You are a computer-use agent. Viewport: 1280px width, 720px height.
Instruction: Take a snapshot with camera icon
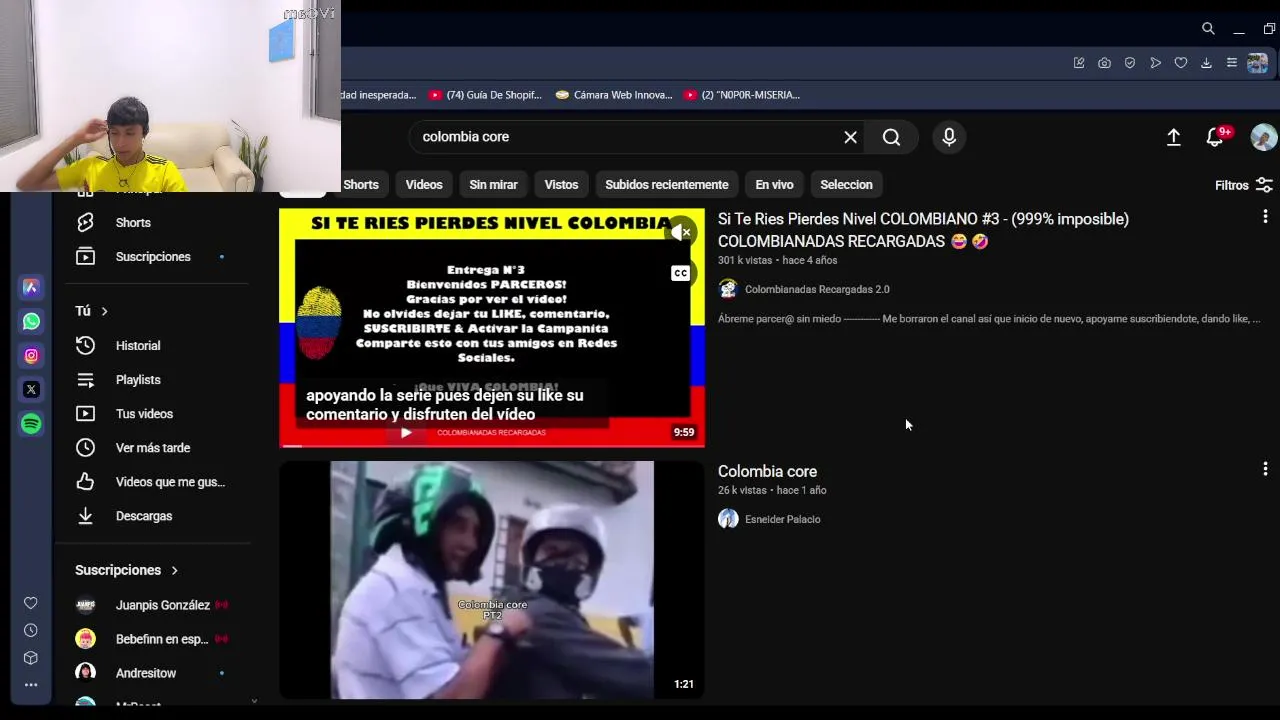(1104, 63)
